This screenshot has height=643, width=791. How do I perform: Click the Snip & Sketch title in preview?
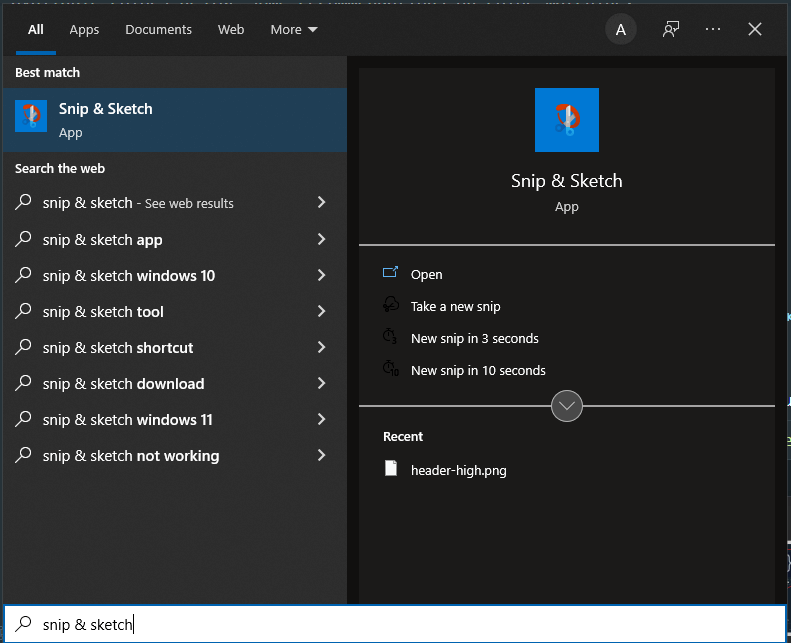(x=567, y=181)
